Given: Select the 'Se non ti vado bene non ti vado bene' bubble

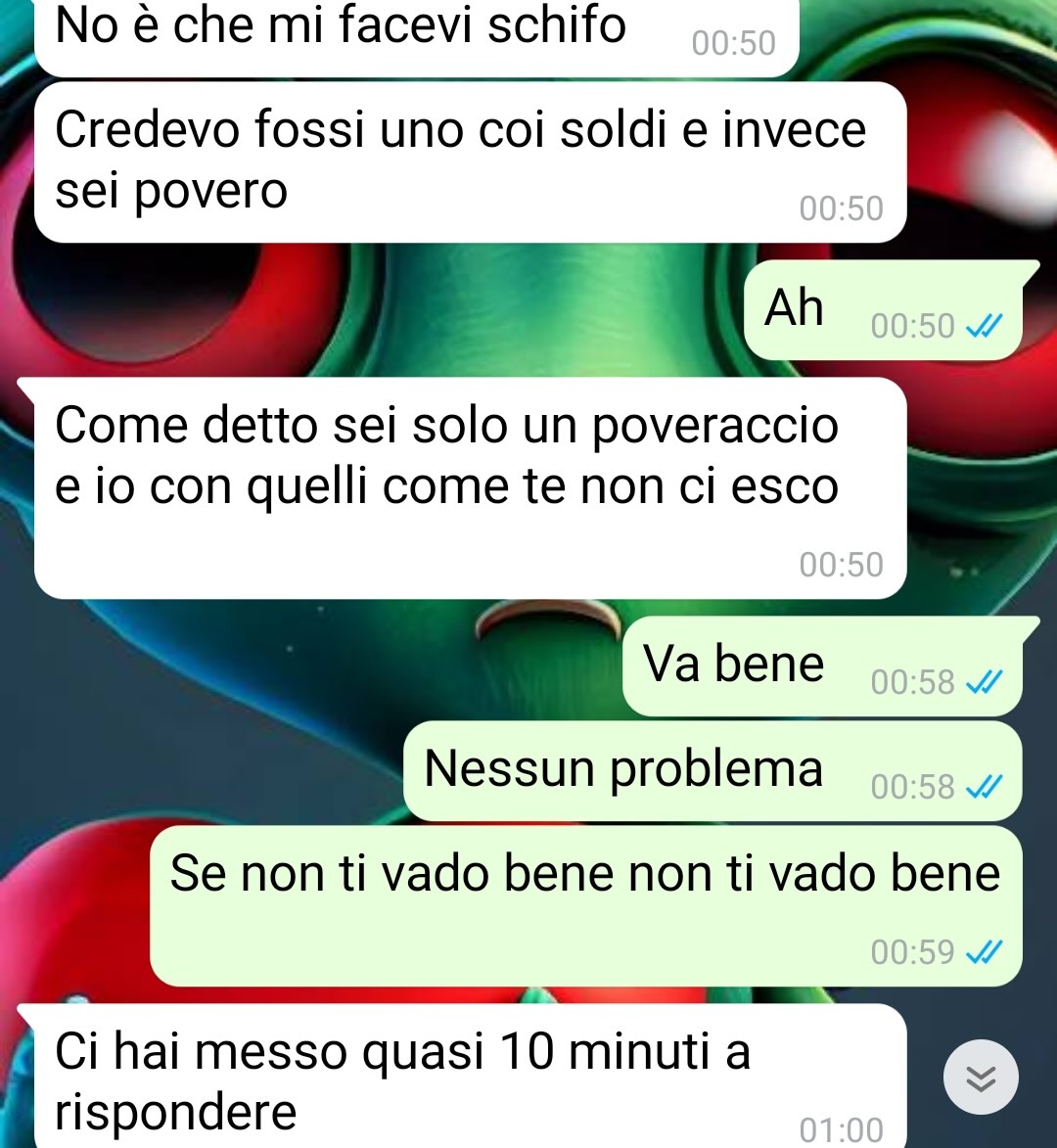Looking at the screenshot, I should pyautogui.click(x=586, y=905).
